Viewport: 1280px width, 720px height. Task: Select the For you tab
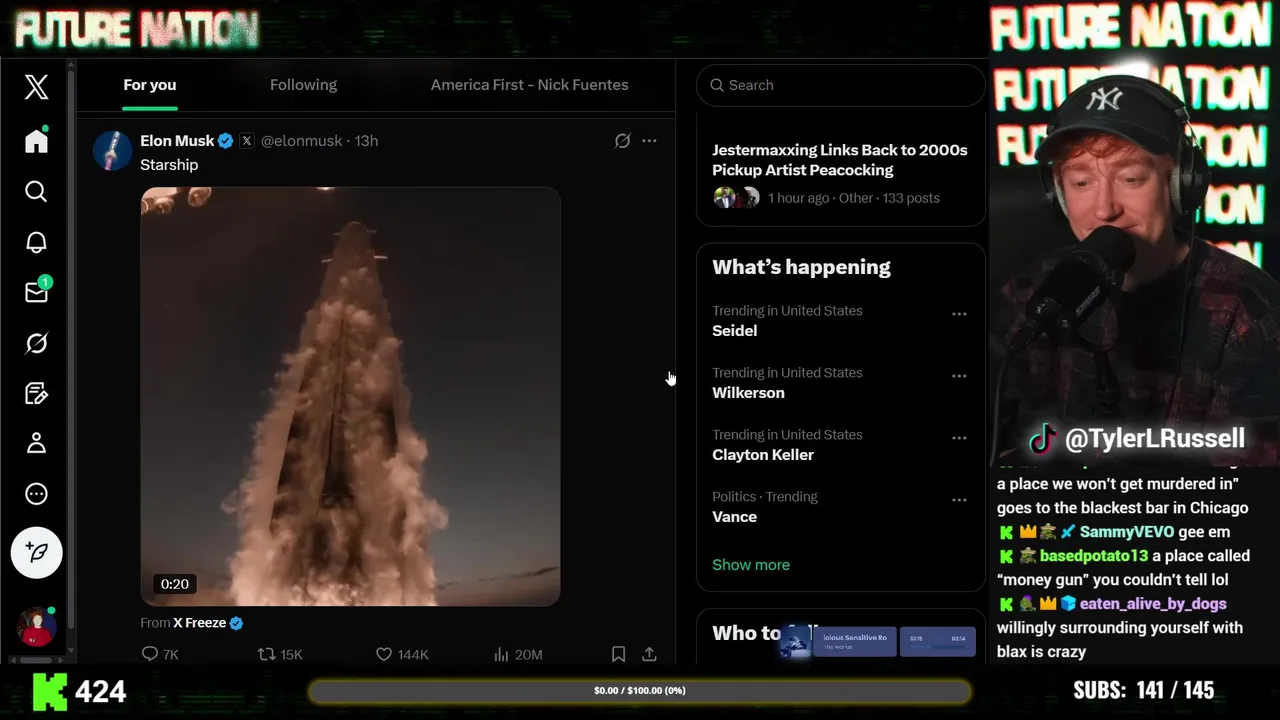click(x=150, y=85)
